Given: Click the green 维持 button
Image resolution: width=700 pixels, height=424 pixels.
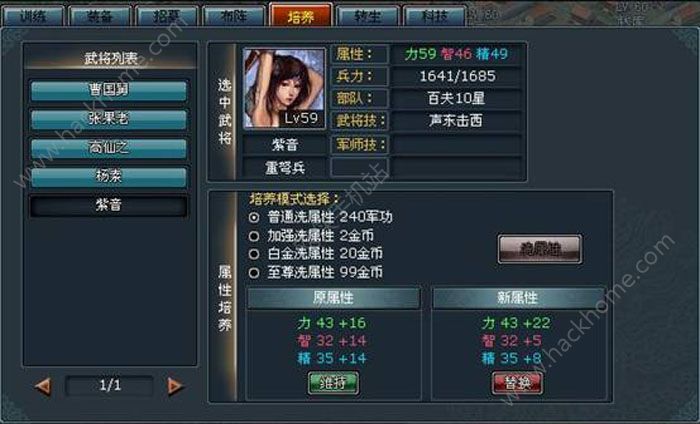Looking at the screenshot, I should (333, 383).
